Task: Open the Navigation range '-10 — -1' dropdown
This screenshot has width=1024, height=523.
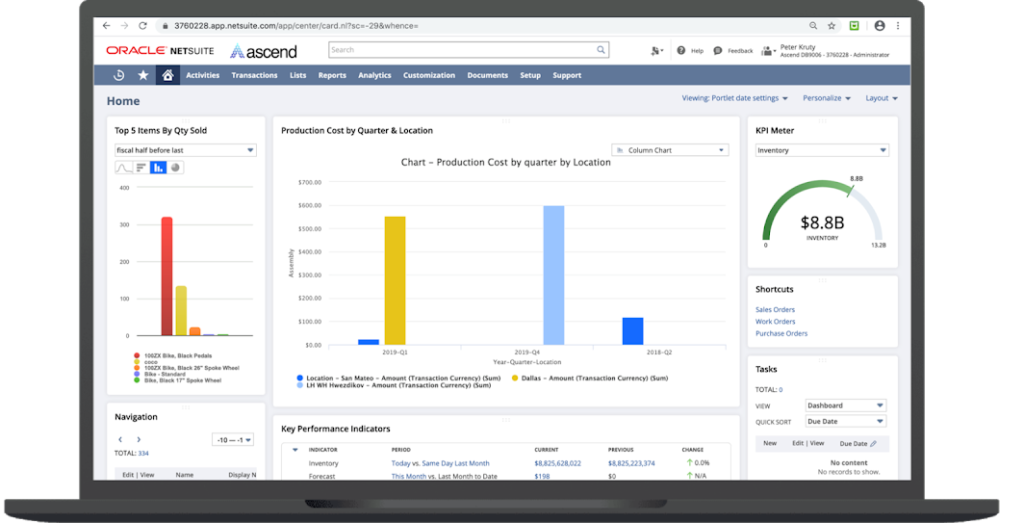Action: tap(233, 440)
